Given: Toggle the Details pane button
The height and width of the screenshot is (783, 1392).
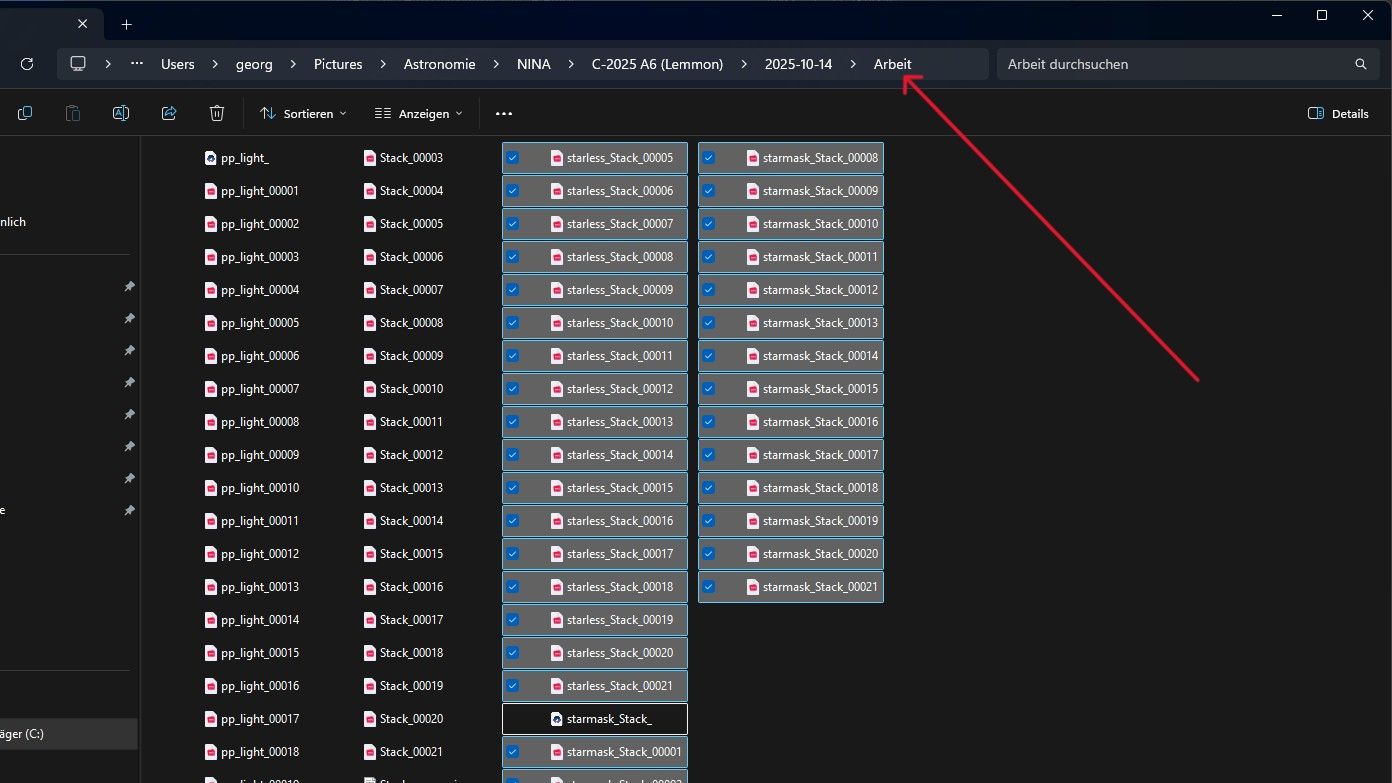Looking at the screenshot, I should (1338, 114).
